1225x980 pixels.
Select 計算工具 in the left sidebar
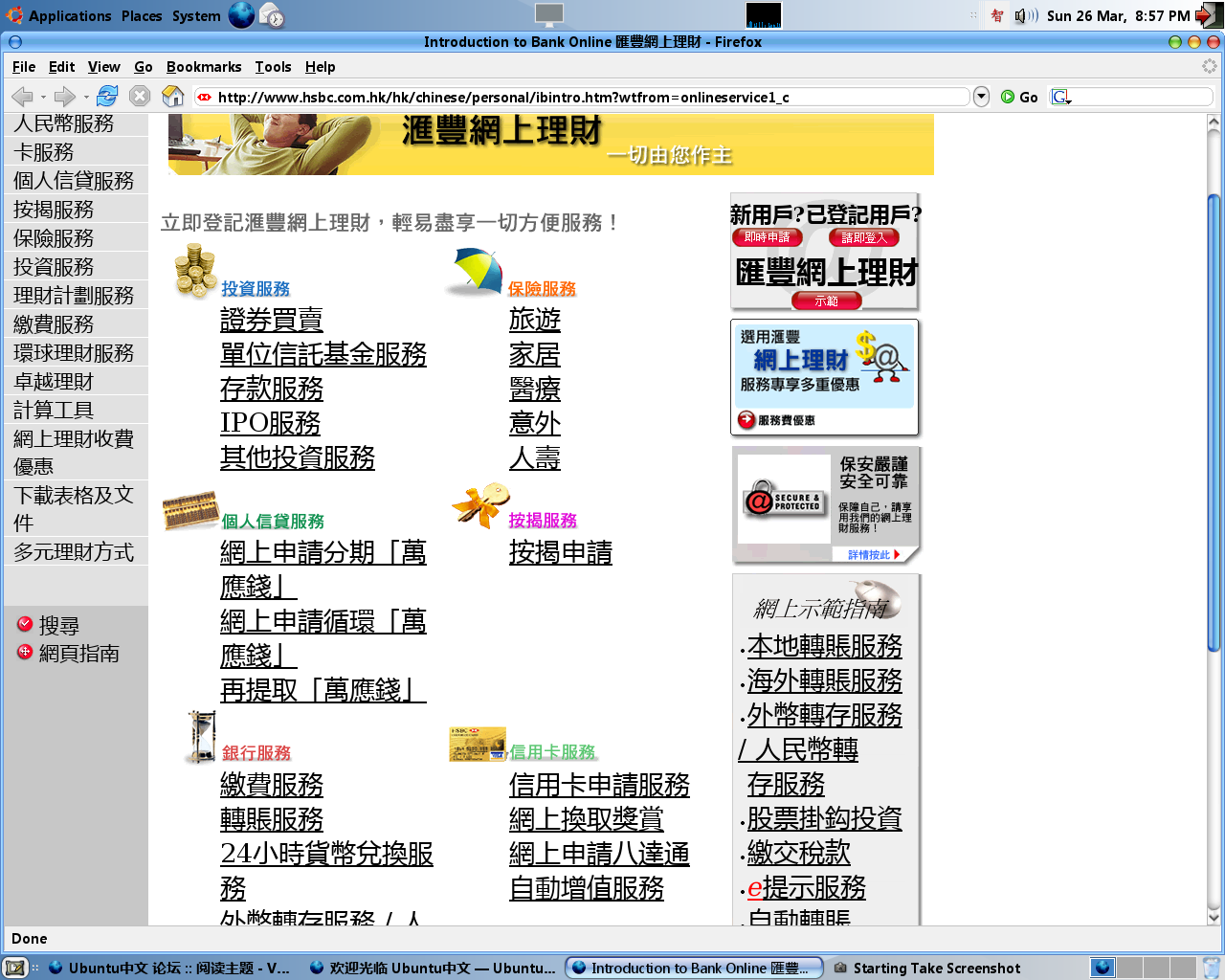54,410
